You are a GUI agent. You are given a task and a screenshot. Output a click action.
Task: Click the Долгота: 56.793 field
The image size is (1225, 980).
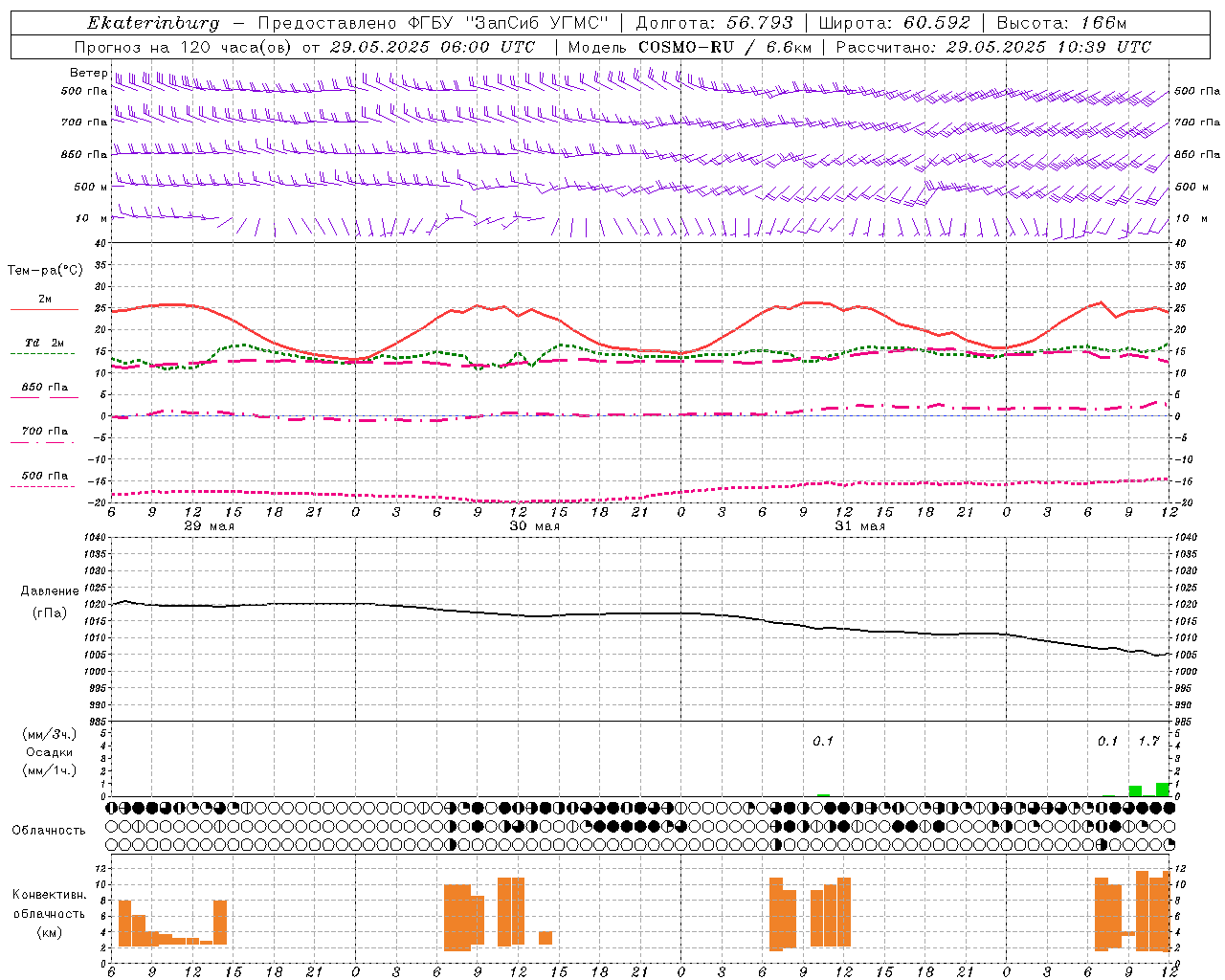[714, 24]
